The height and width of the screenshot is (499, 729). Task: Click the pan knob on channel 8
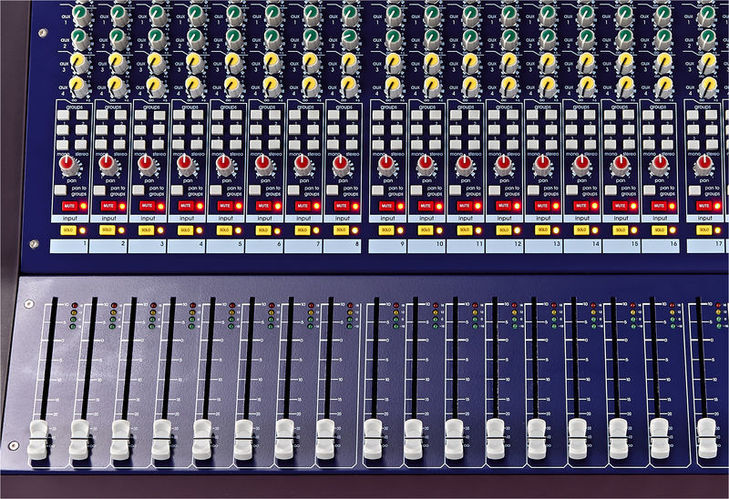(340, 165)
